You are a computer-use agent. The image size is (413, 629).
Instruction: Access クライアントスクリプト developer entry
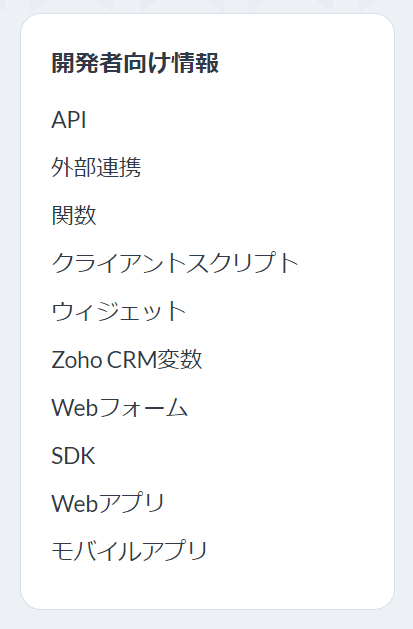pos(175,263)
